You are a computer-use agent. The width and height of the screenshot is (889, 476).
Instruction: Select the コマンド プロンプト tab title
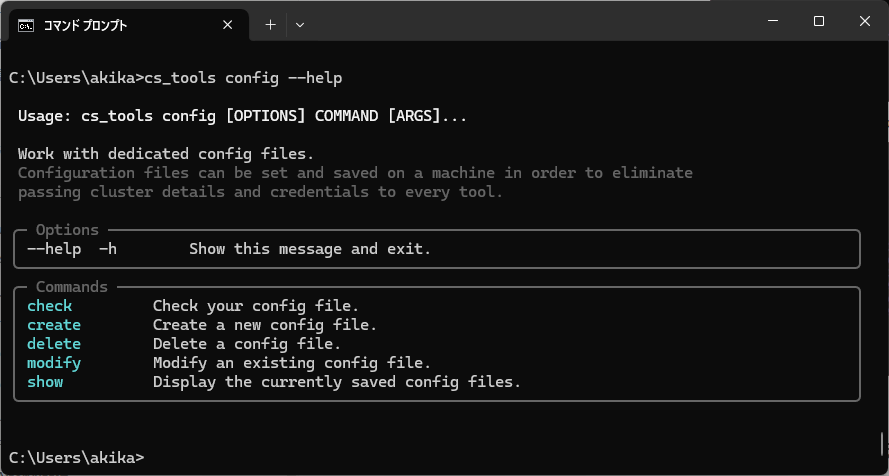pyautogui.click(x=86, y=24)
